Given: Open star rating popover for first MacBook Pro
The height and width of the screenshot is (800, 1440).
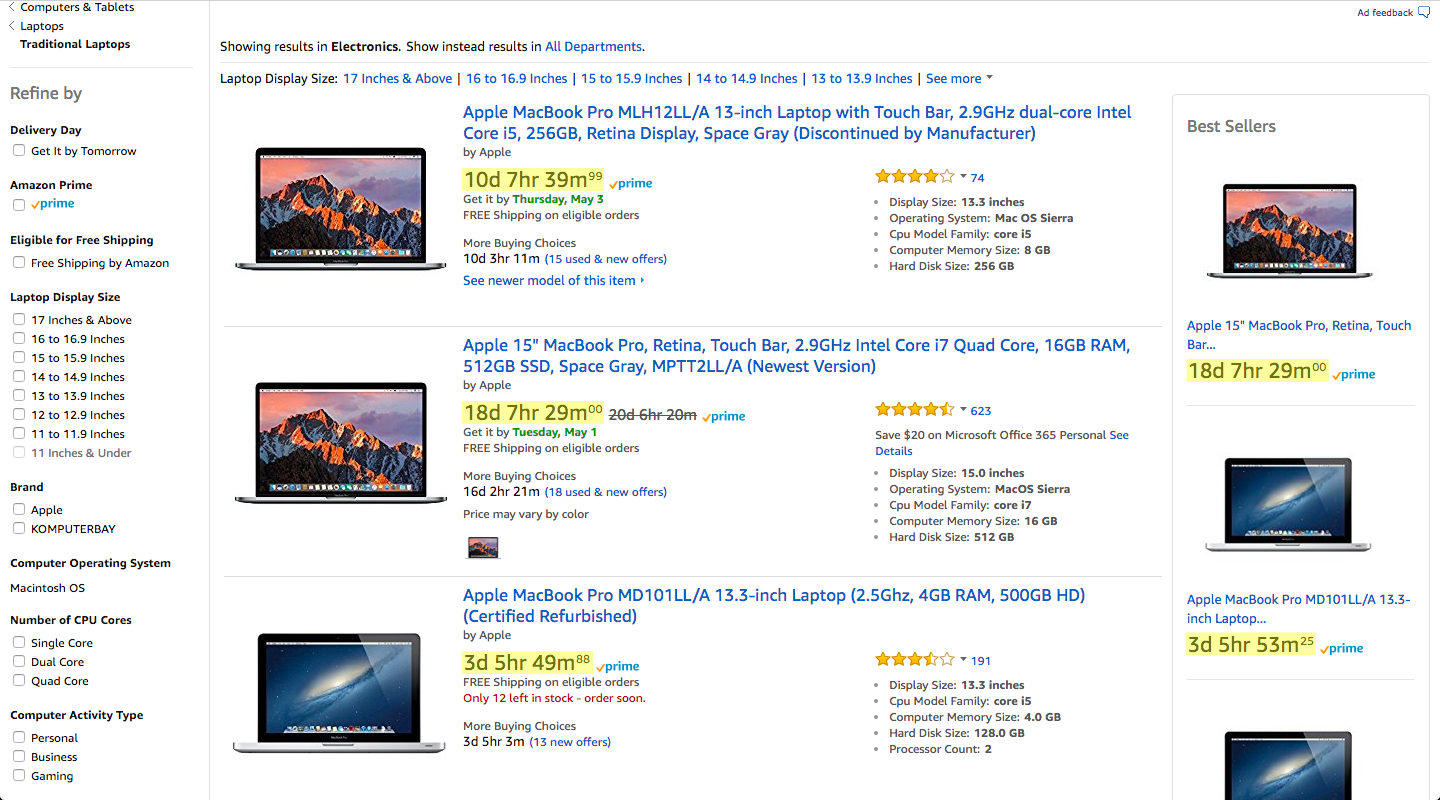Looking at the screenshot, I should [915, 177].
